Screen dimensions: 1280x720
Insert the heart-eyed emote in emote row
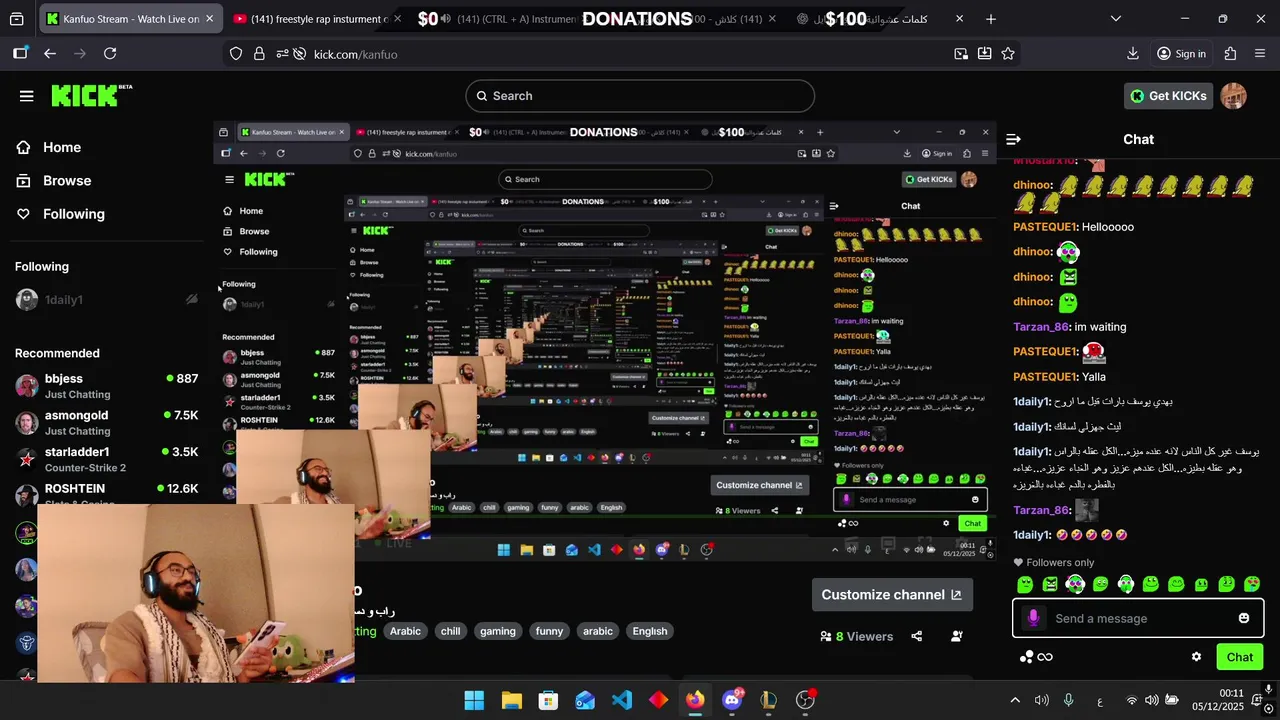click(x=1252, y=584)
